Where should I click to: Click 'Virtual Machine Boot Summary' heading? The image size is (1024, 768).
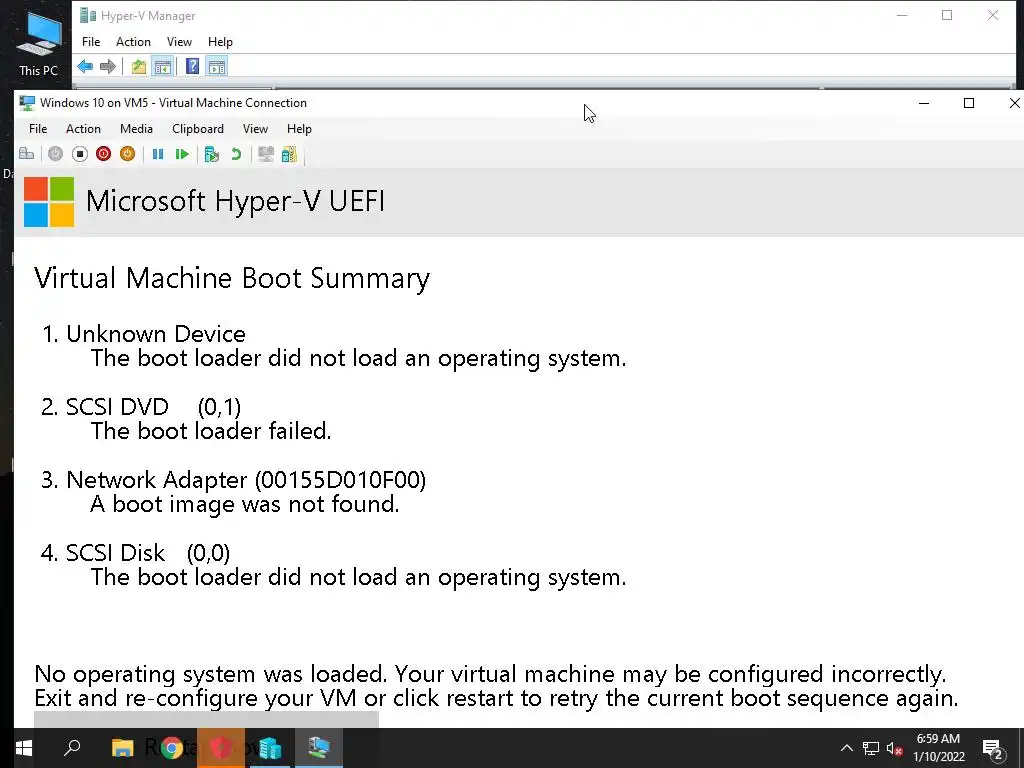[232, 278]
